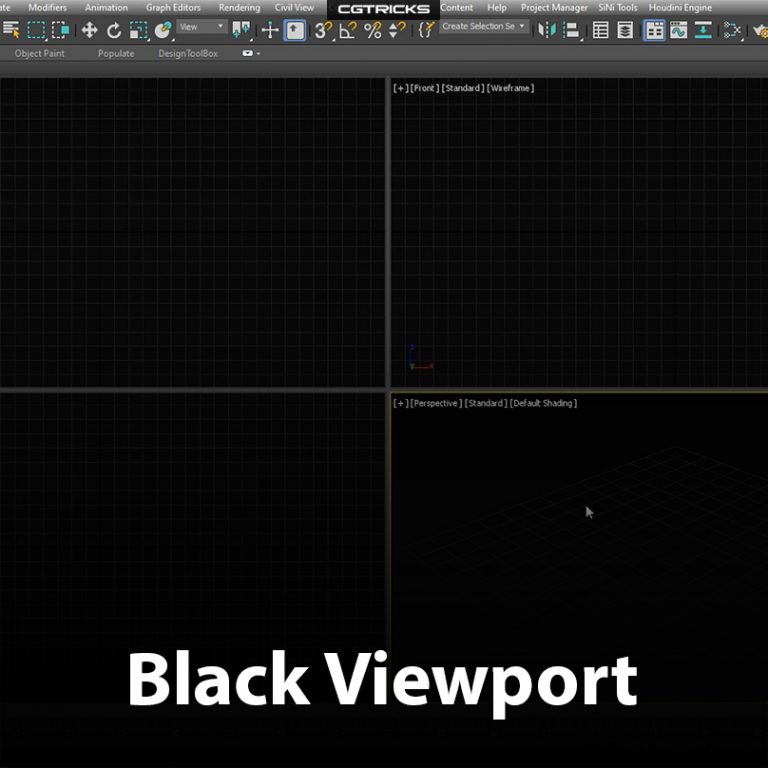Open the Graph Editors menu
This screenshot has width=768, height=768.
tap(173, 7)
